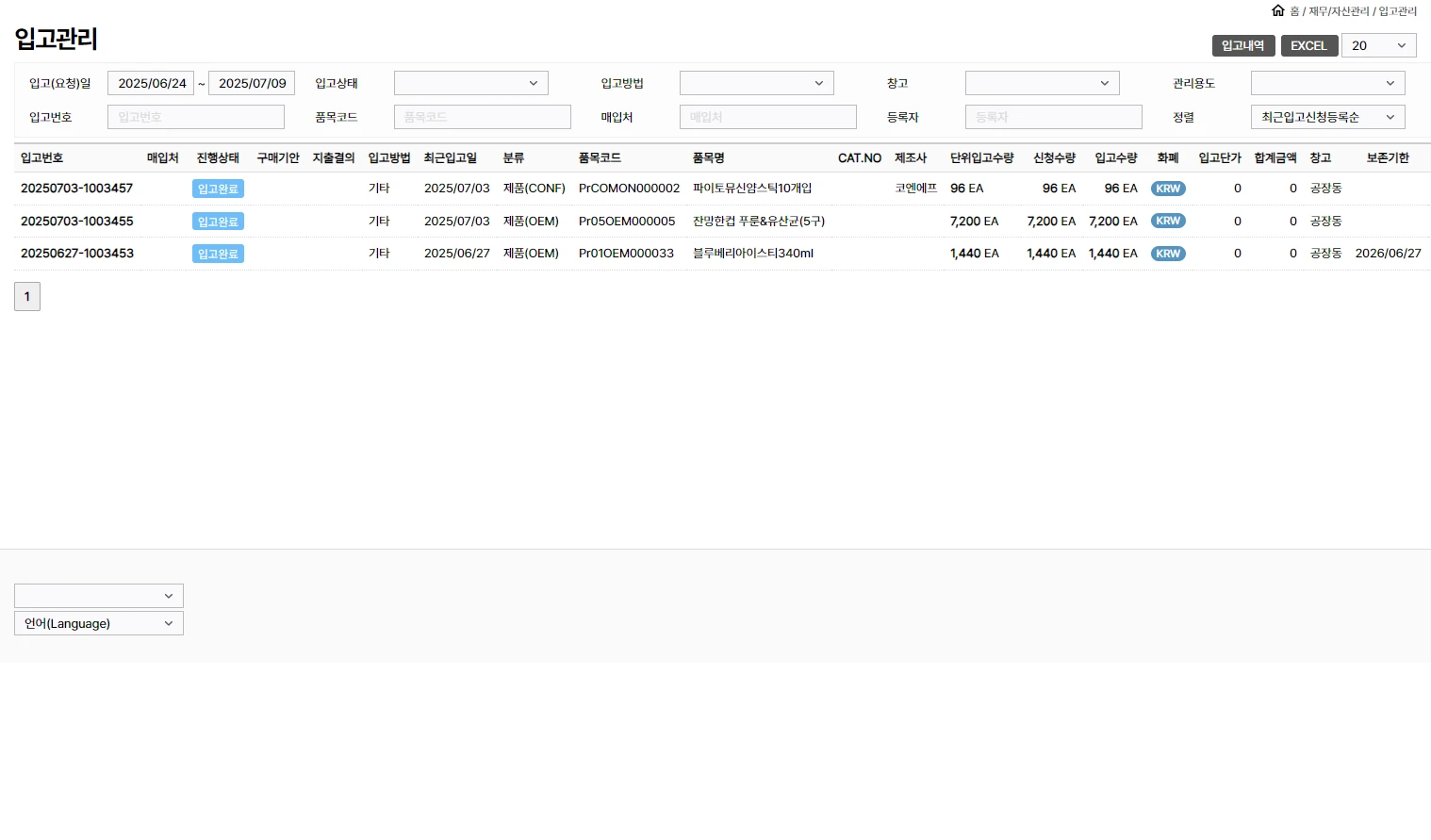Focus the 입고번호 search input
Screen dimensions: 1431x840
click(x=195, y=117)
